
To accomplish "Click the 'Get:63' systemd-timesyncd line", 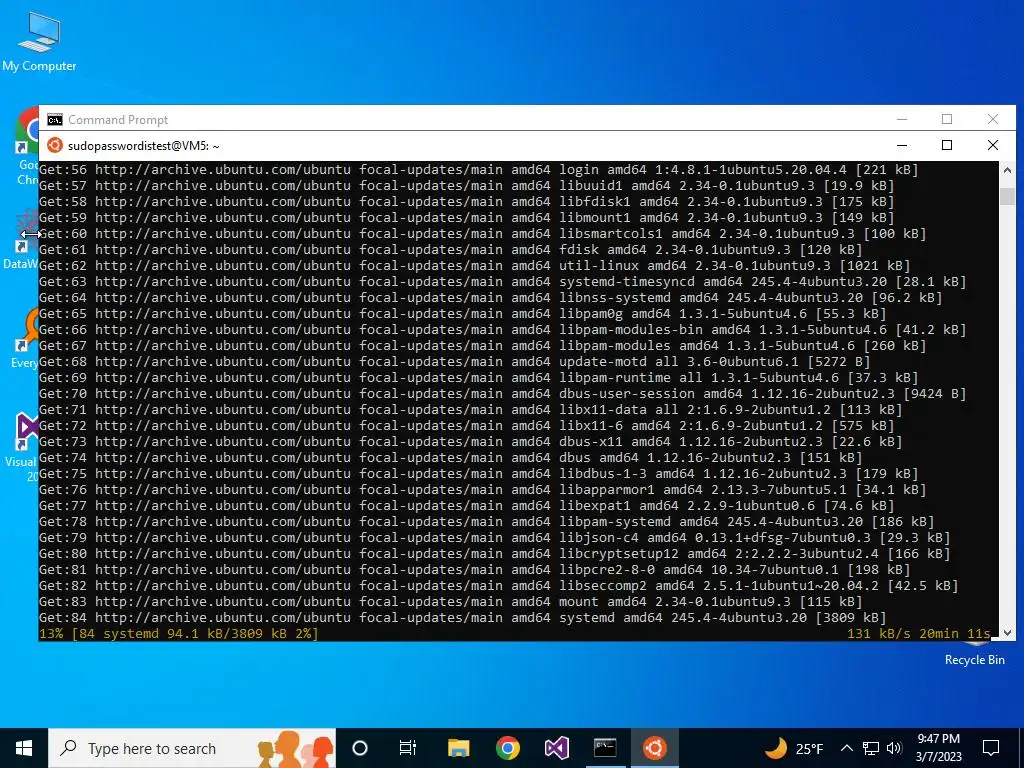I will click(502, 281).
